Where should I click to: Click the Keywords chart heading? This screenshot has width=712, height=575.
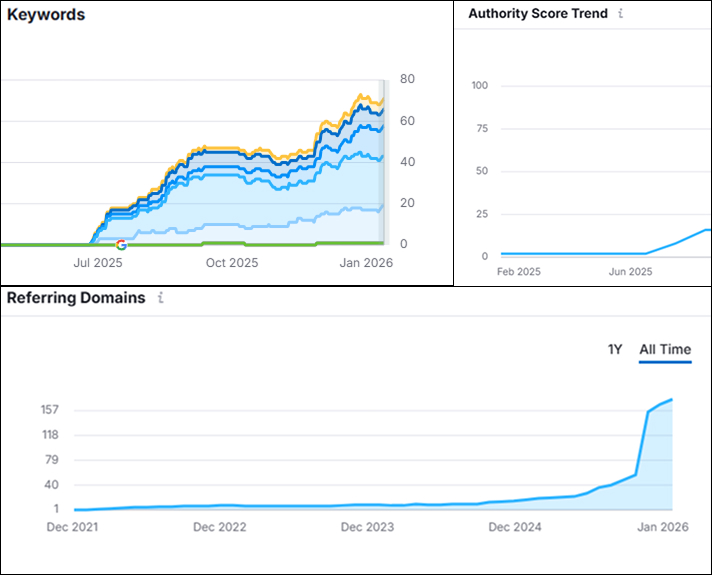click(46, 15)
